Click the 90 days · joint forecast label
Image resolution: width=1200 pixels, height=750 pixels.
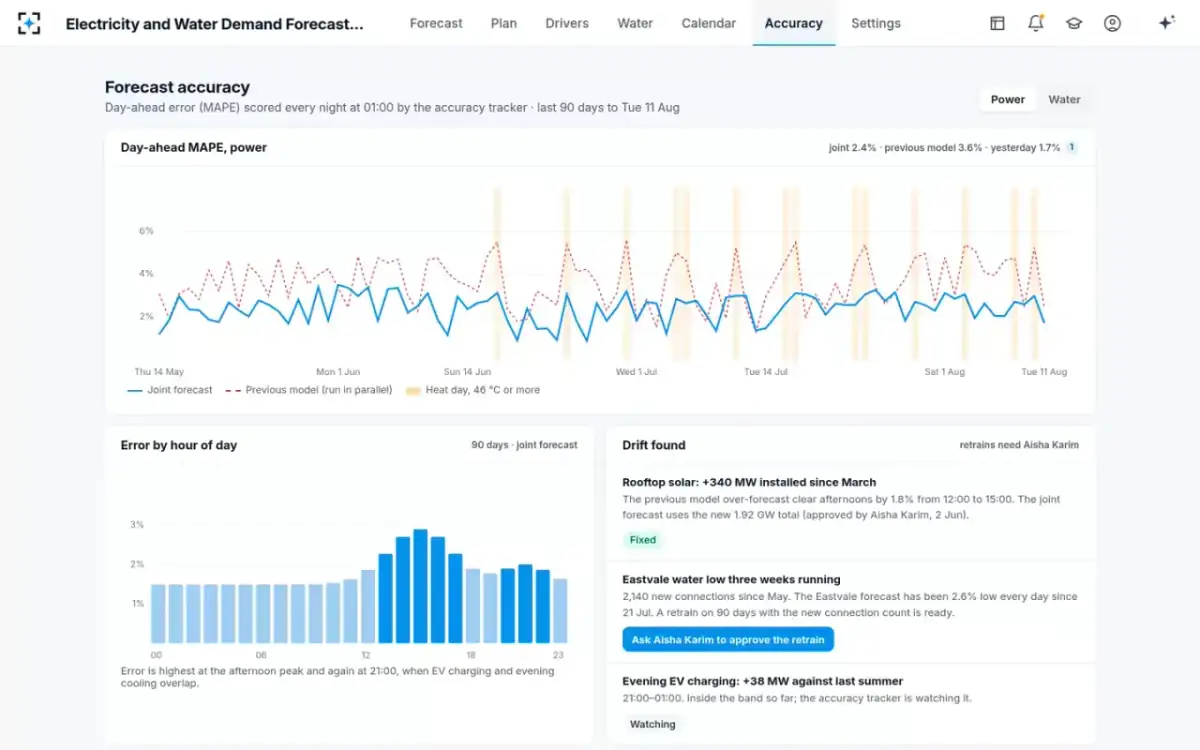tap(524, 445)
